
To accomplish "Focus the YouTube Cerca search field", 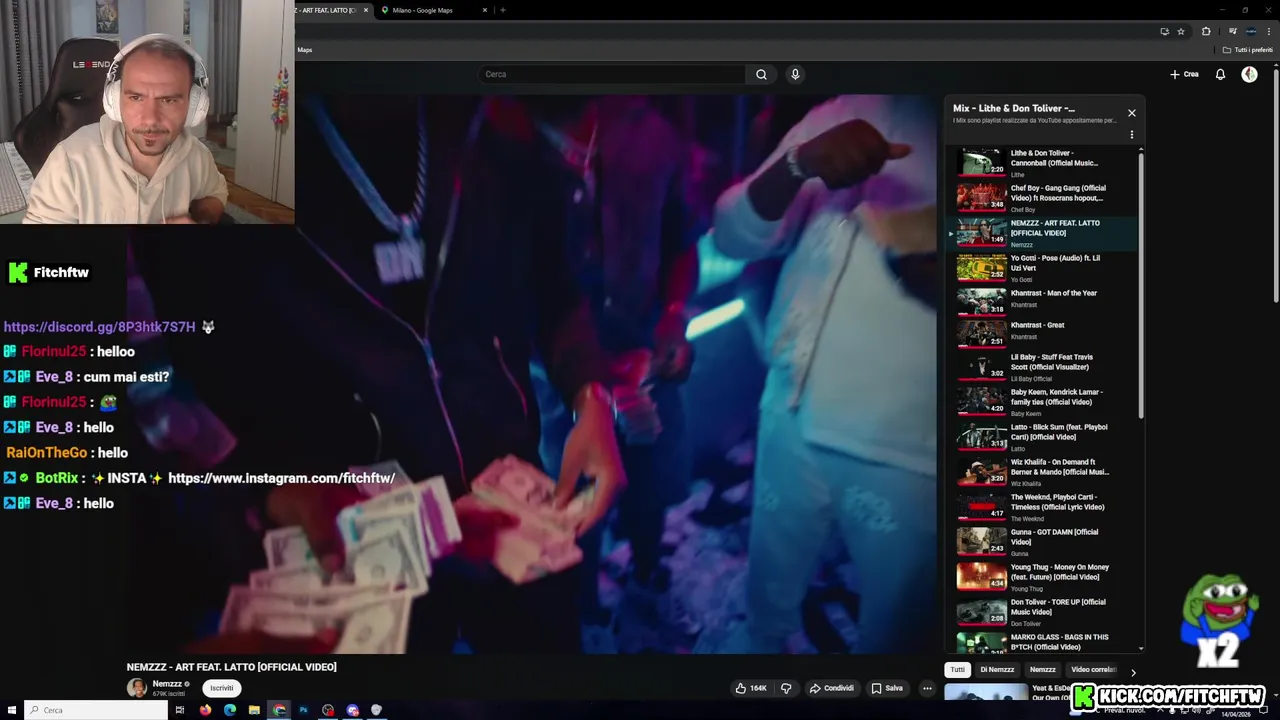I will (x=613, y=74).
